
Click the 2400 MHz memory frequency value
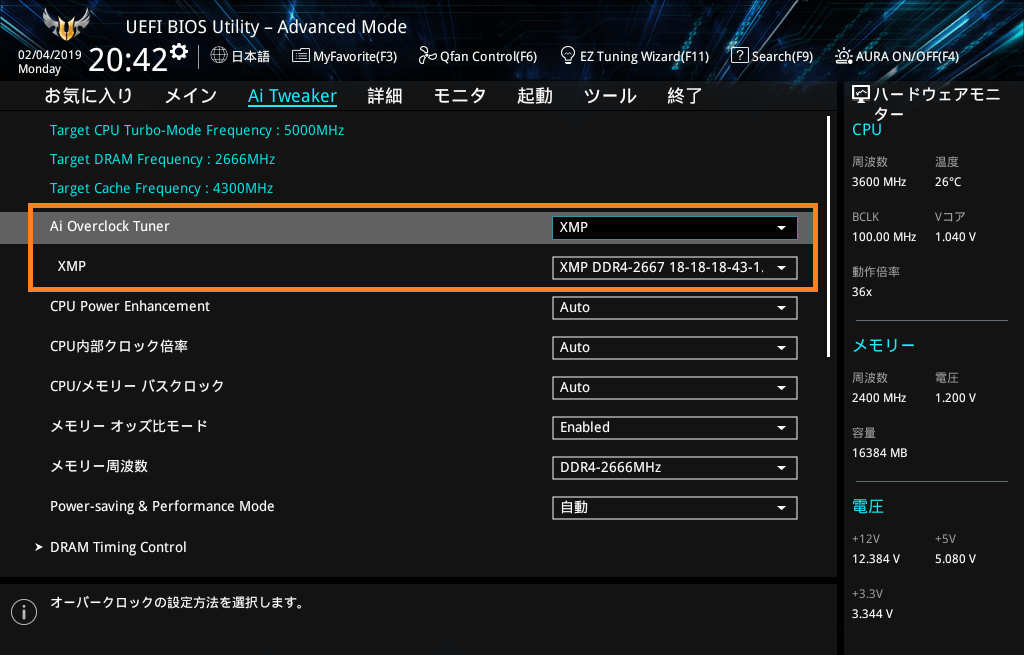[879, 398]
